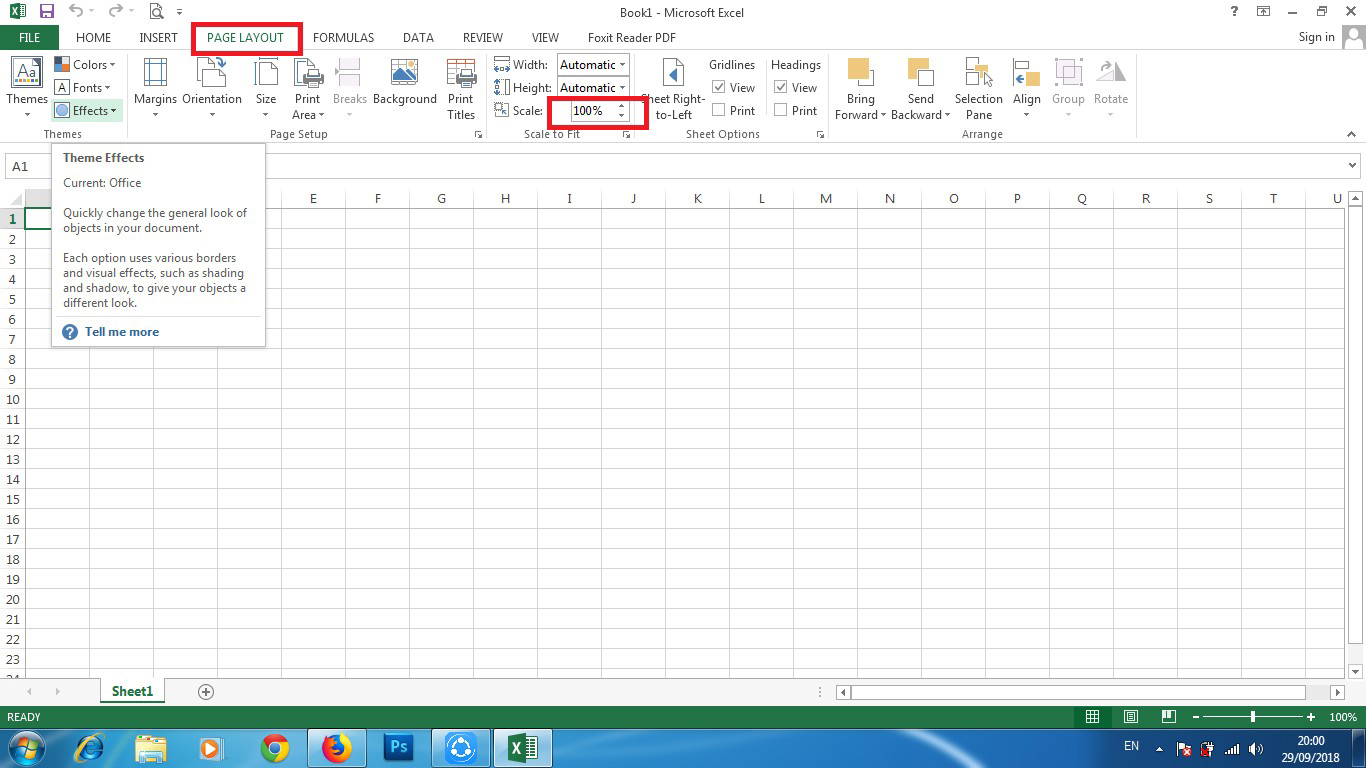
Task: Open the page Size menu
Action: coord(266,88)
